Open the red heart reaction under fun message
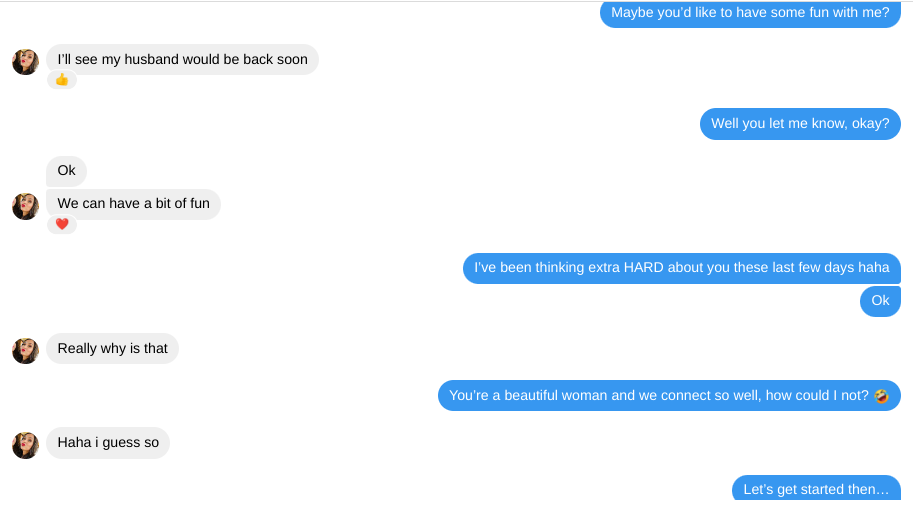The width and height of the screenshot is (913, 512). [62, 224]
